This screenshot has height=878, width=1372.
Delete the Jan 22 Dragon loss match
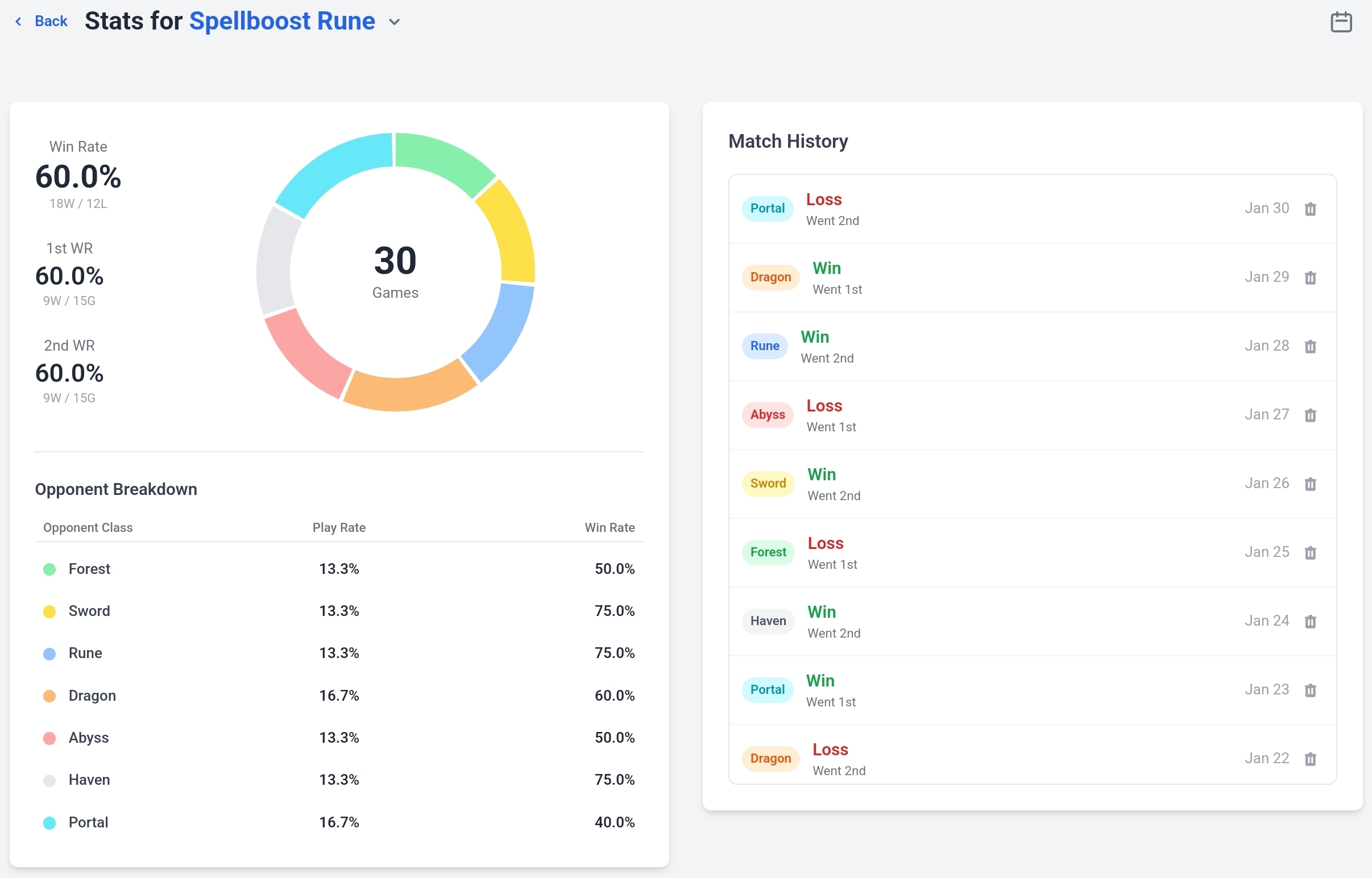point(1311,759)
